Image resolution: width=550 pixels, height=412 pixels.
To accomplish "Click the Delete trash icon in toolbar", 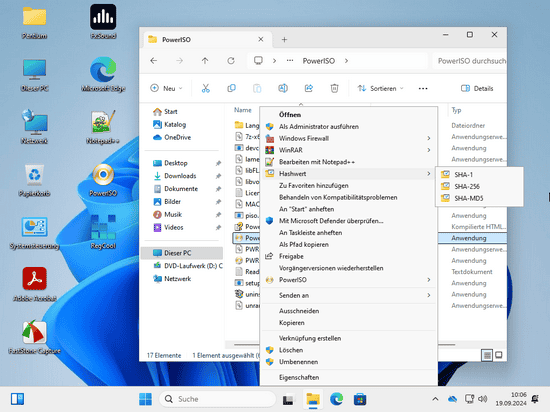I will click(335, 88).
